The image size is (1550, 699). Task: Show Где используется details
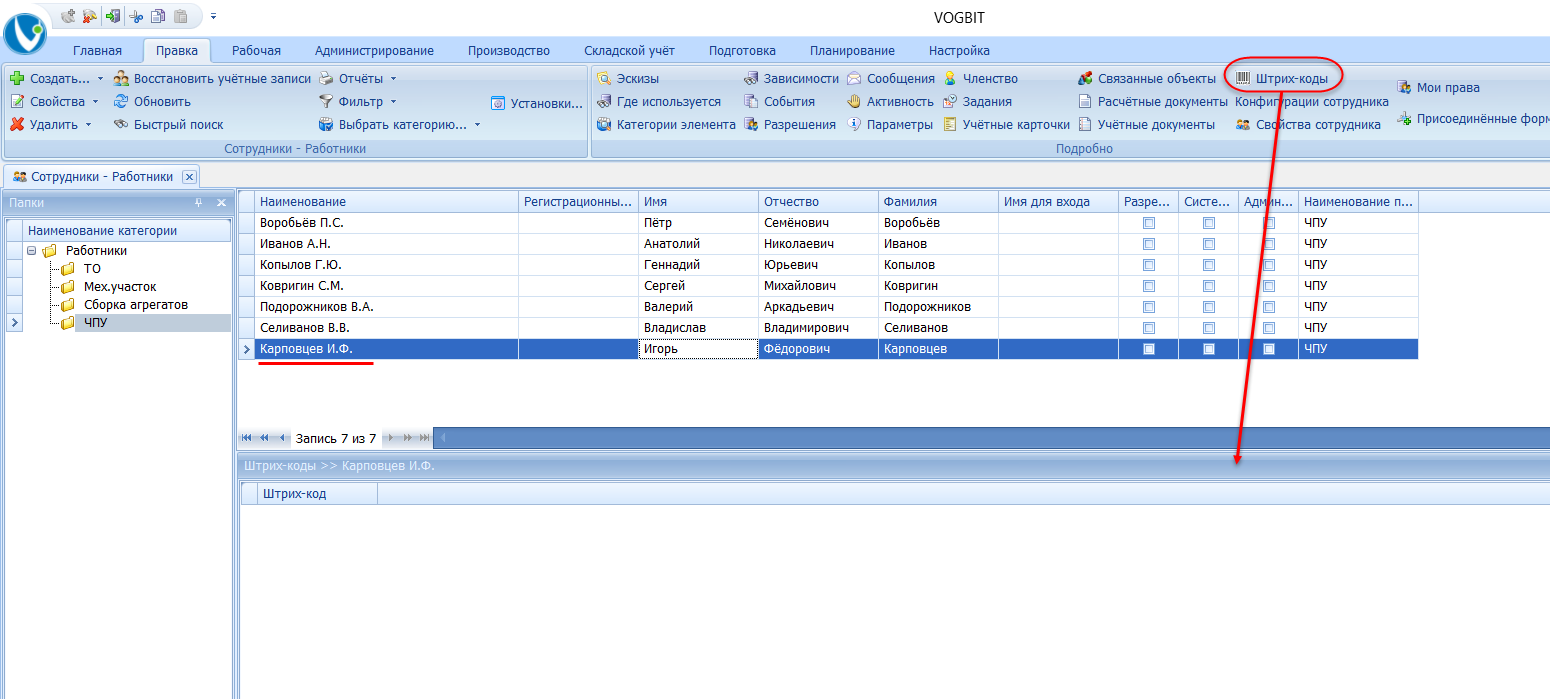tap(659, 101)
